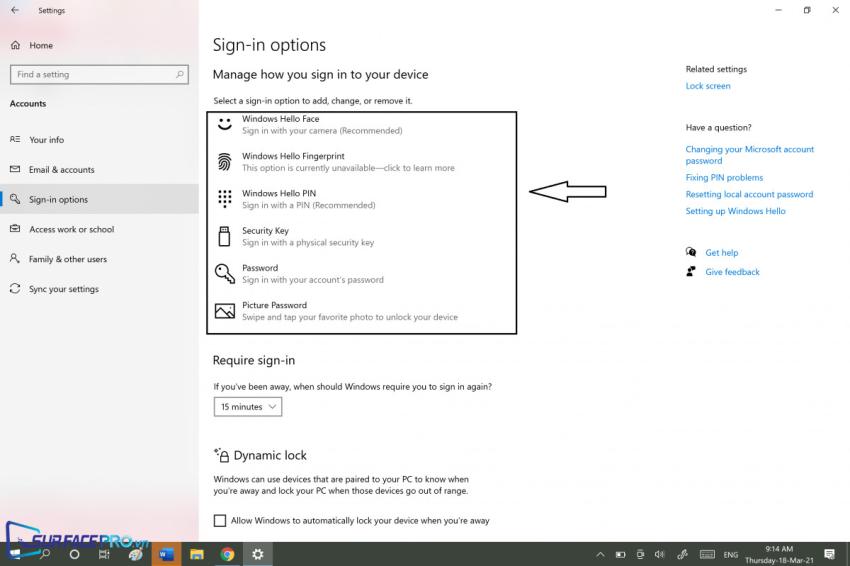Click the battery tray icon
This screenshot has height=566, width=850.
(620, 555)
